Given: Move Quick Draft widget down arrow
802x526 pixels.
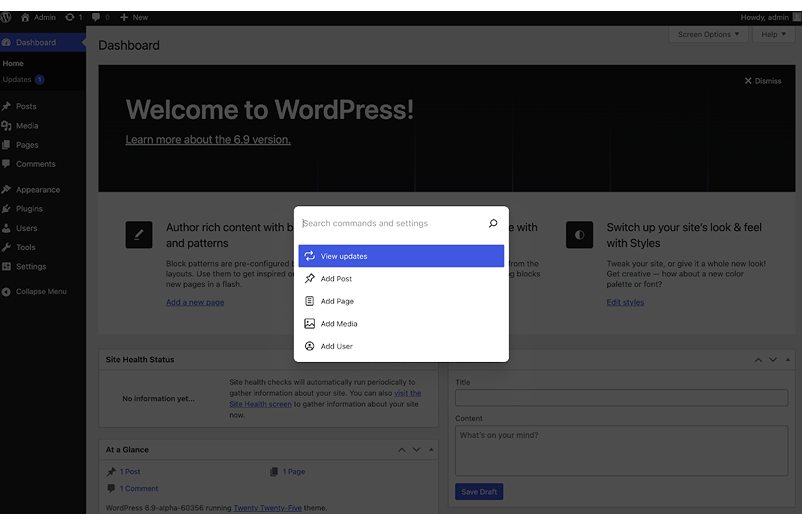Looking at the screenshot, I should [x=773, y=360].
